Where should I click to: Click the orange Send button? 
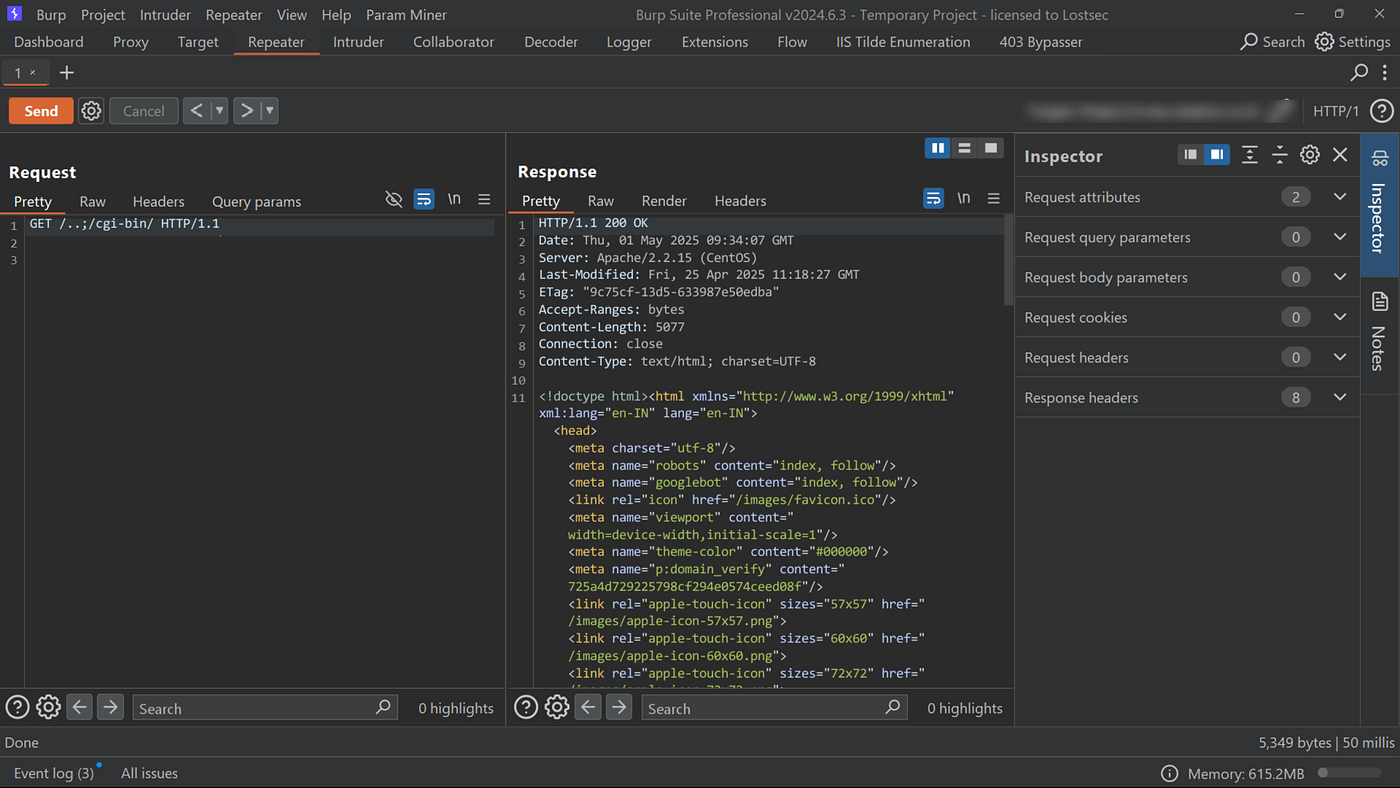tap(41, 111)
